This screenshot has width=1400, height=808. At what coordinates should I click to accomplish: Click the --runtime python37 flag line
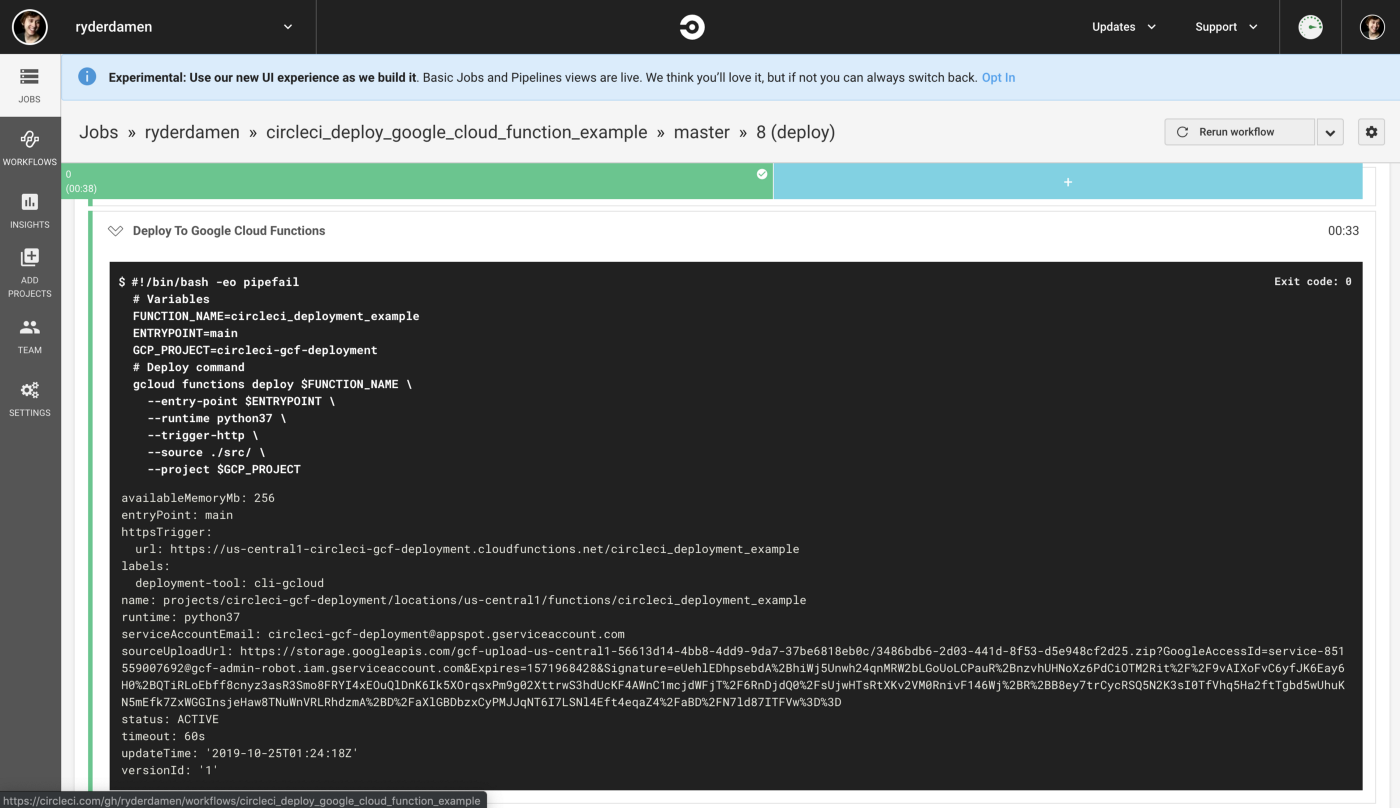coord(216,418)
